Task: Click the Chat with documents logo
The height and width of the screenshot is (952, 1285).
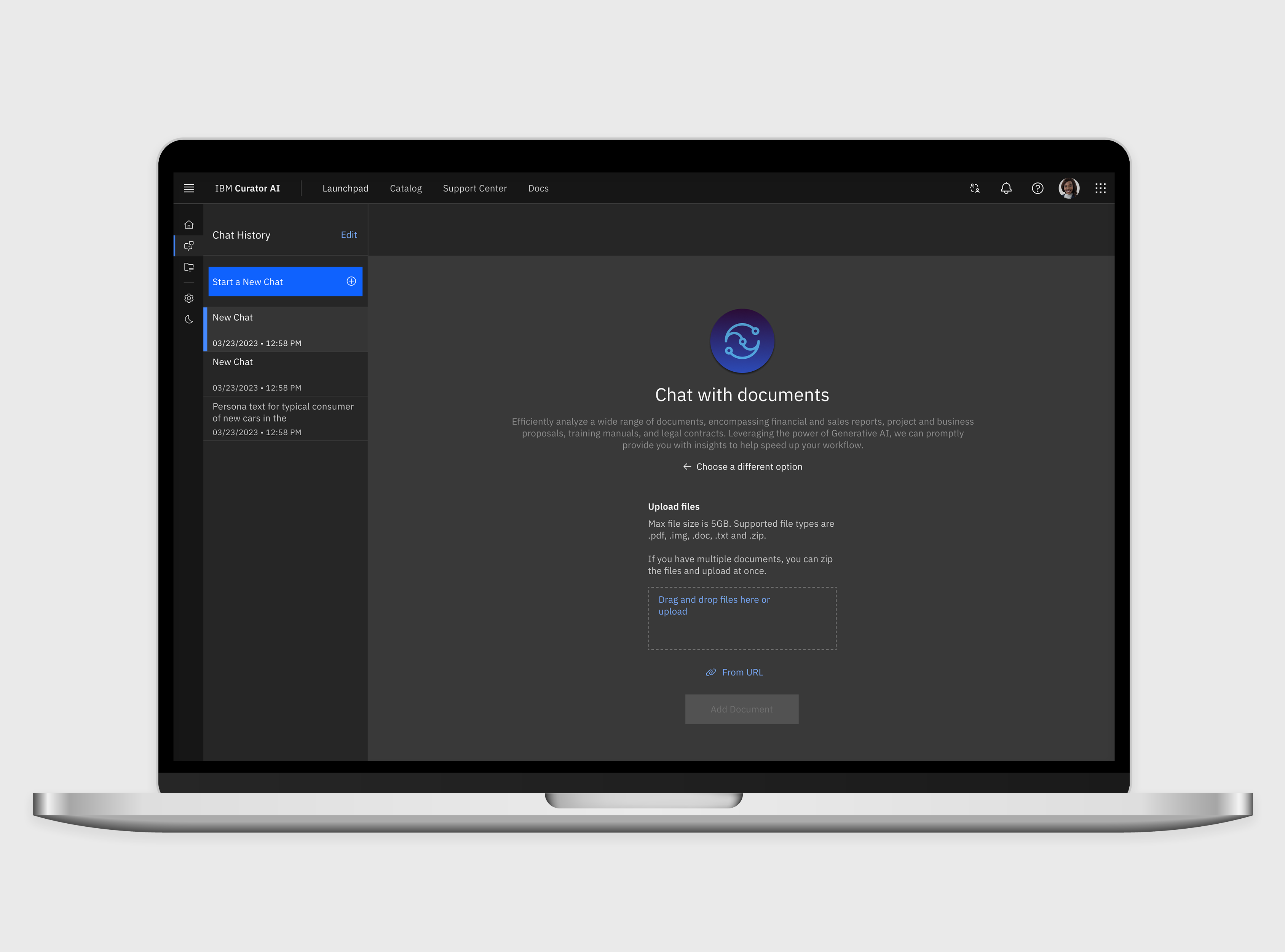Action: tap(742, 341)
